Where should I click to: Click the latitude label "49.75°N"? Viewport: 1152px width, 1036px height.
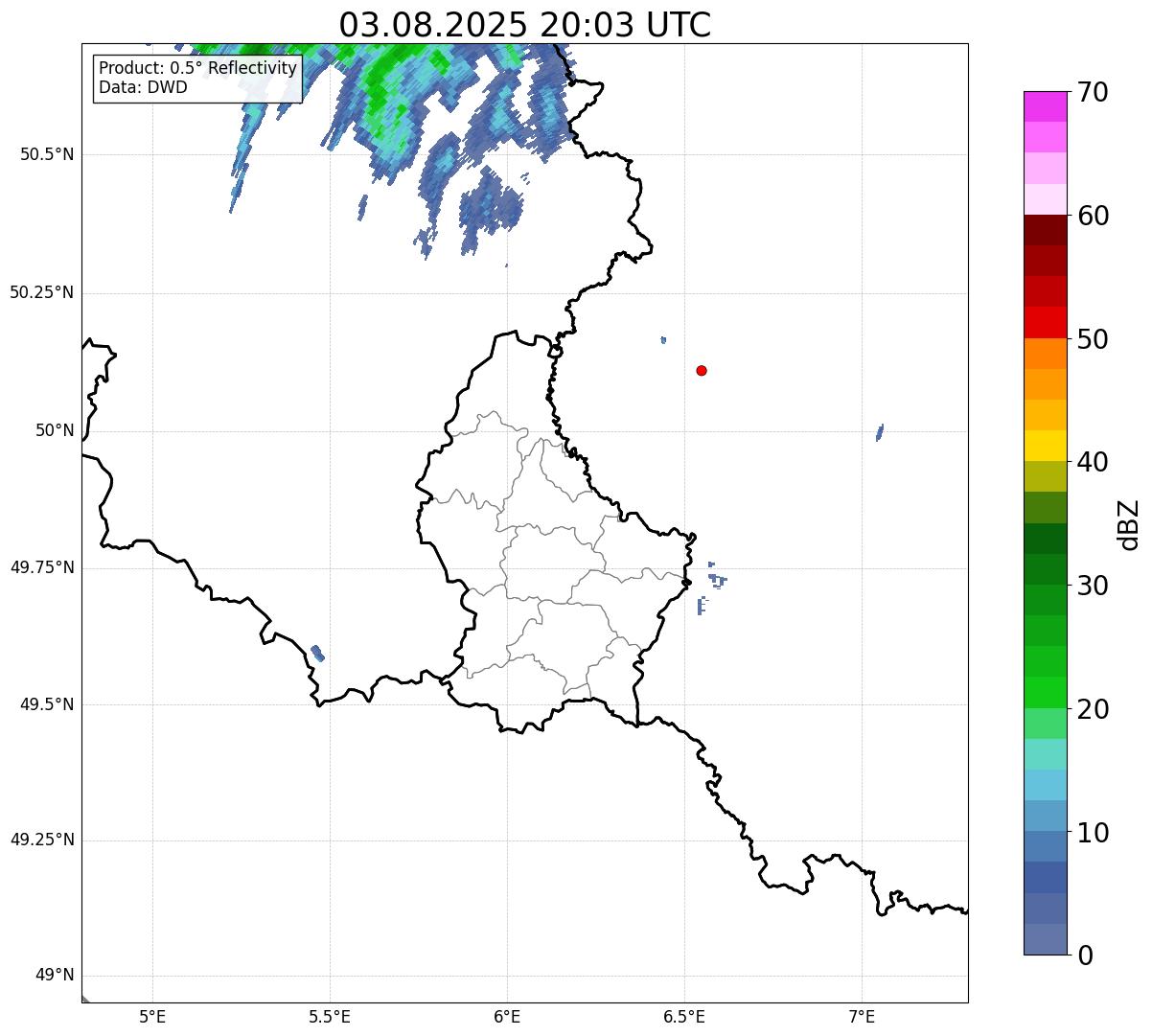42,567
